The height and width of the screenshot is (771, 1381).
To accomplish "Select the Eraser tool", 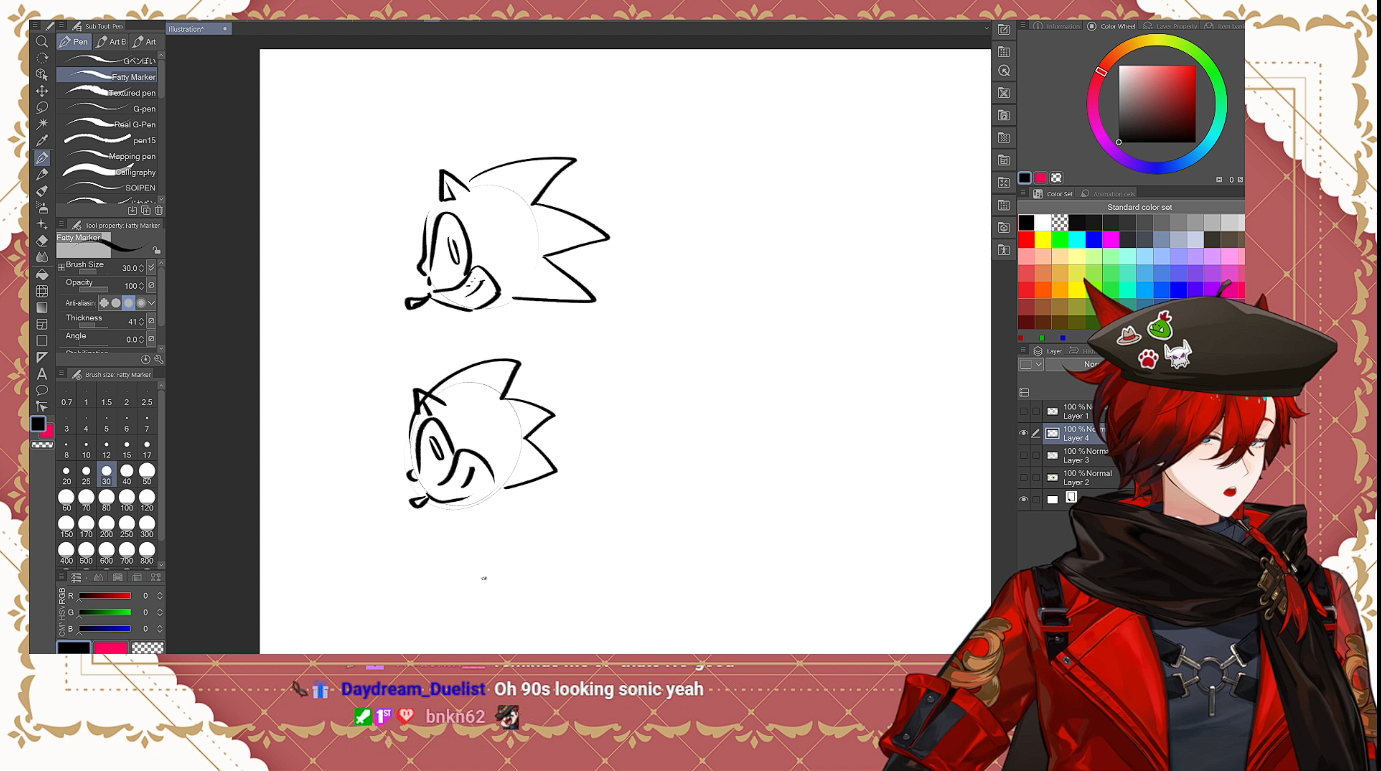I will point(42,241).
